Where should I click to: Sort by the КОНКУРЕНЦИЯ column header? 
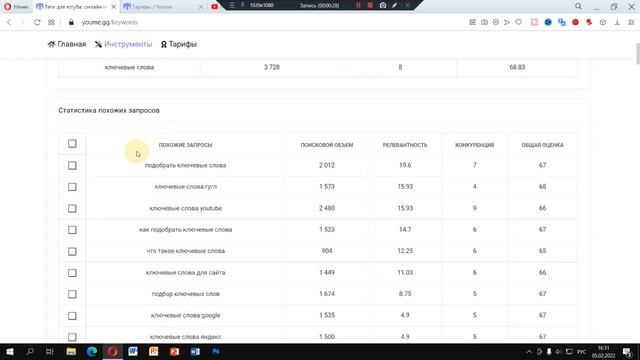(474, 145)
